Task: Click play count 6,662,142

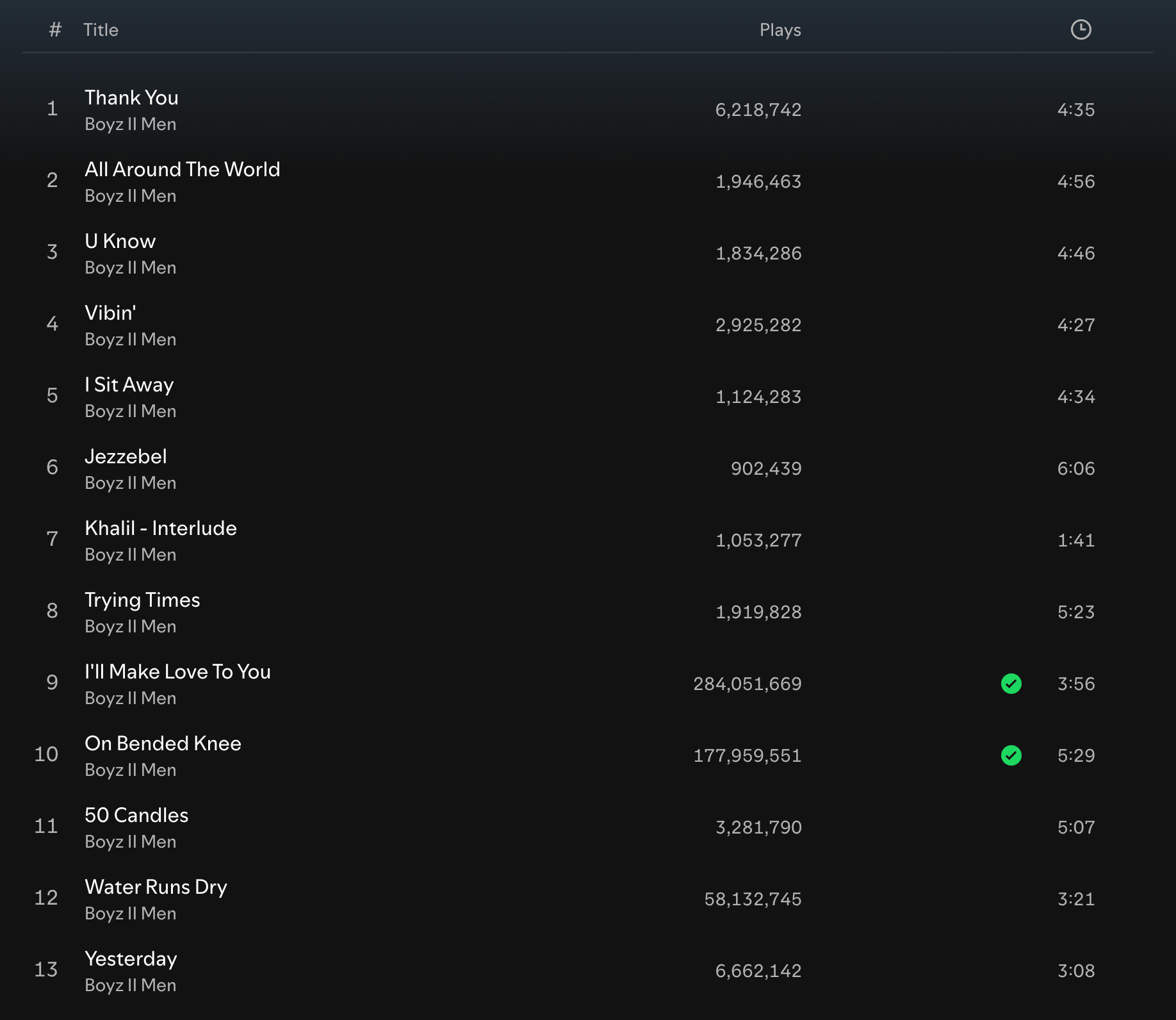Action: coord(758,971)
